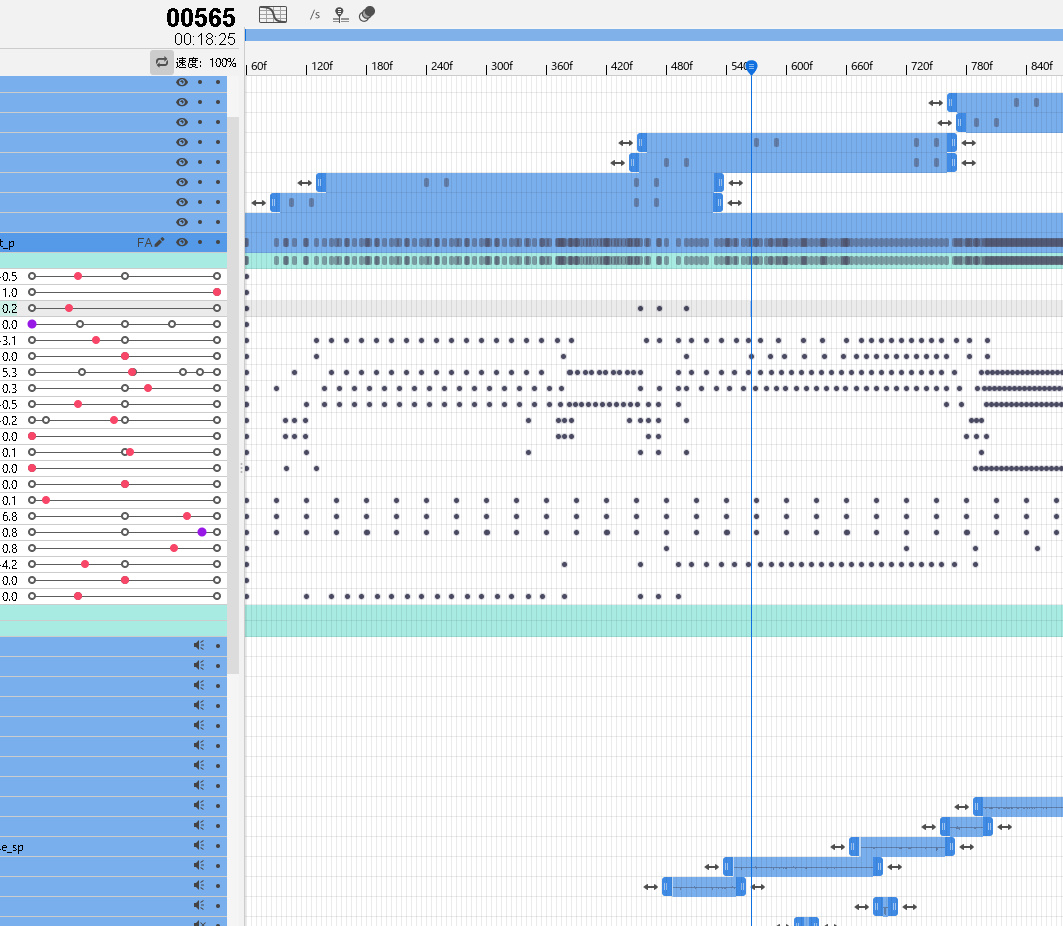The height and width of the screenshot is (926, 1063).
Task: Hide the t_p track with eye icon
Action: pos(182,242)
